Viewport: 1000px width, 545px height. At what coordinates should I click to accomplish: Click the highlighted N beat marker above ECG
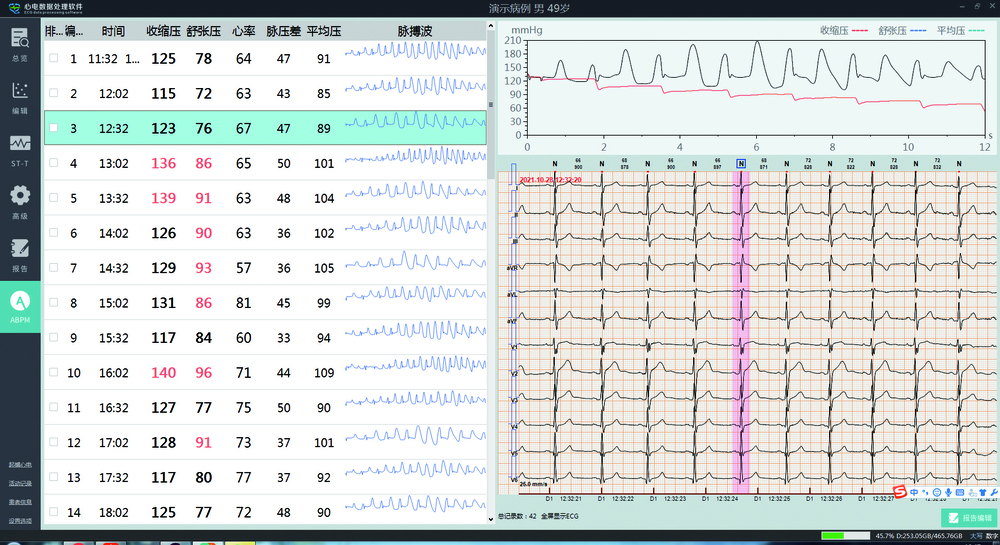coord(741,163)
